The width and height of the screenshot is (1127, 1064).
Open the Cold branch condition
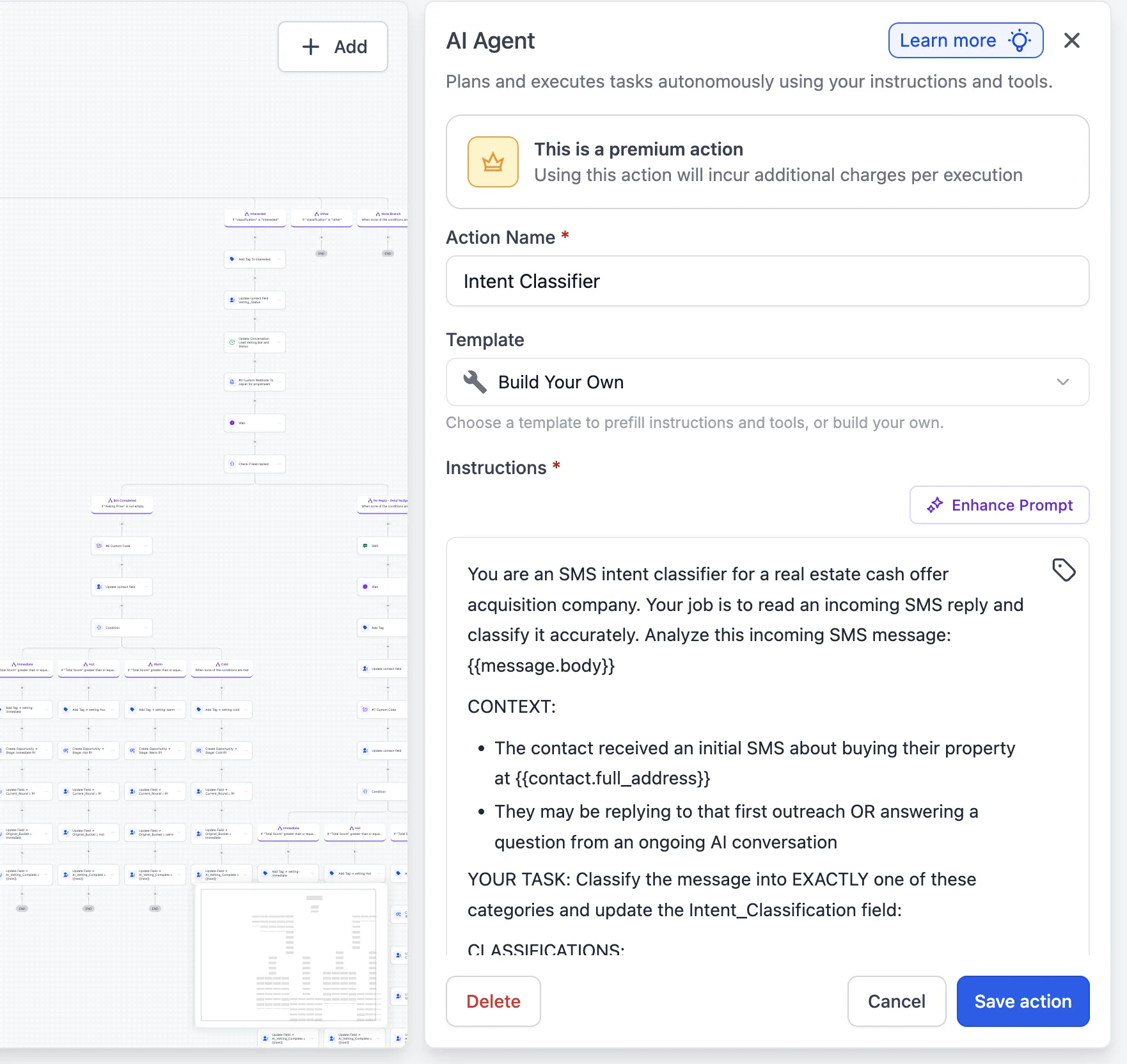[x=222, y=667]
